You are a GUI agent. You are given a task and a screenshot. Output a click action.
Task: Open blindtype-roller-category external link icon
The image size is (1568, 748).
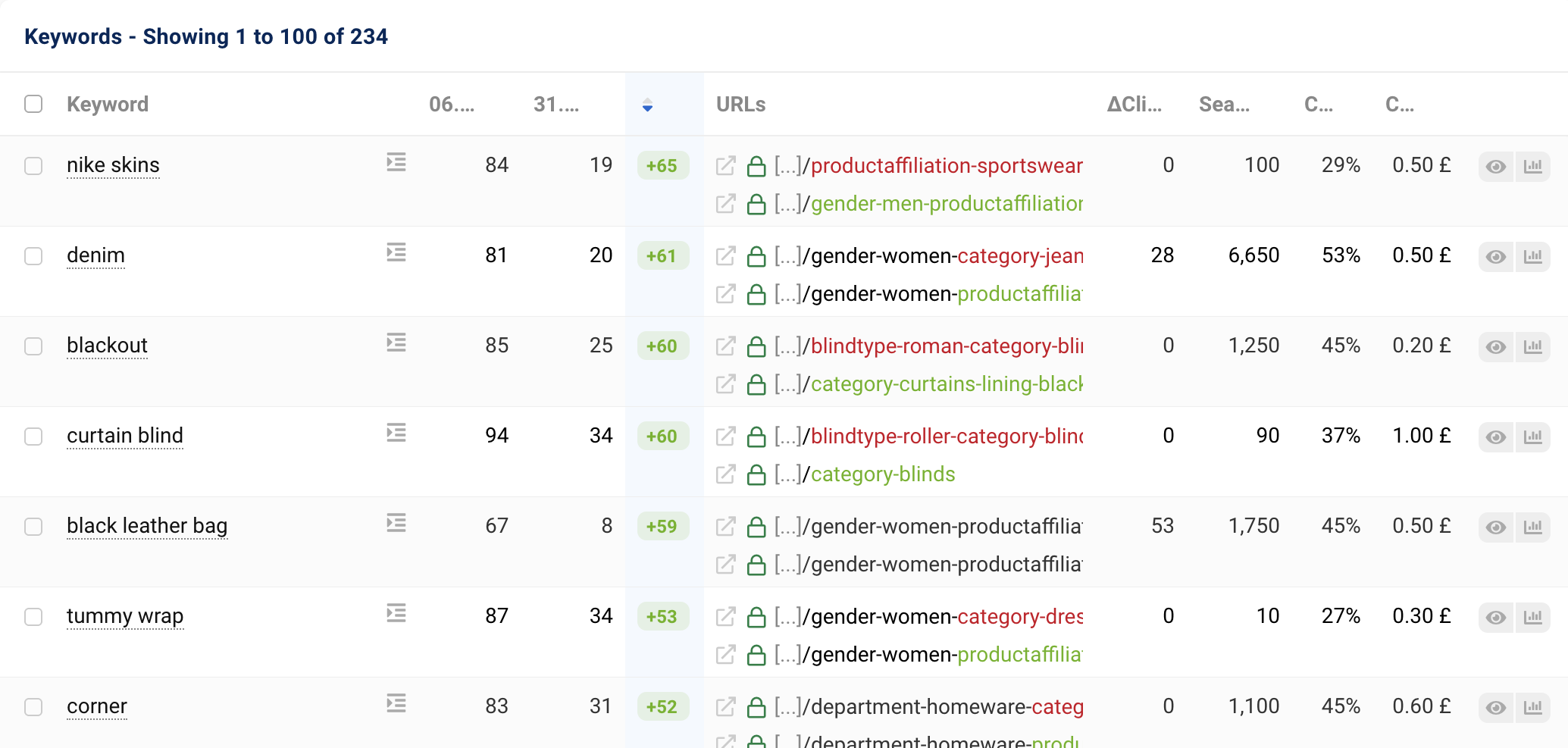[x=726, y=437]
